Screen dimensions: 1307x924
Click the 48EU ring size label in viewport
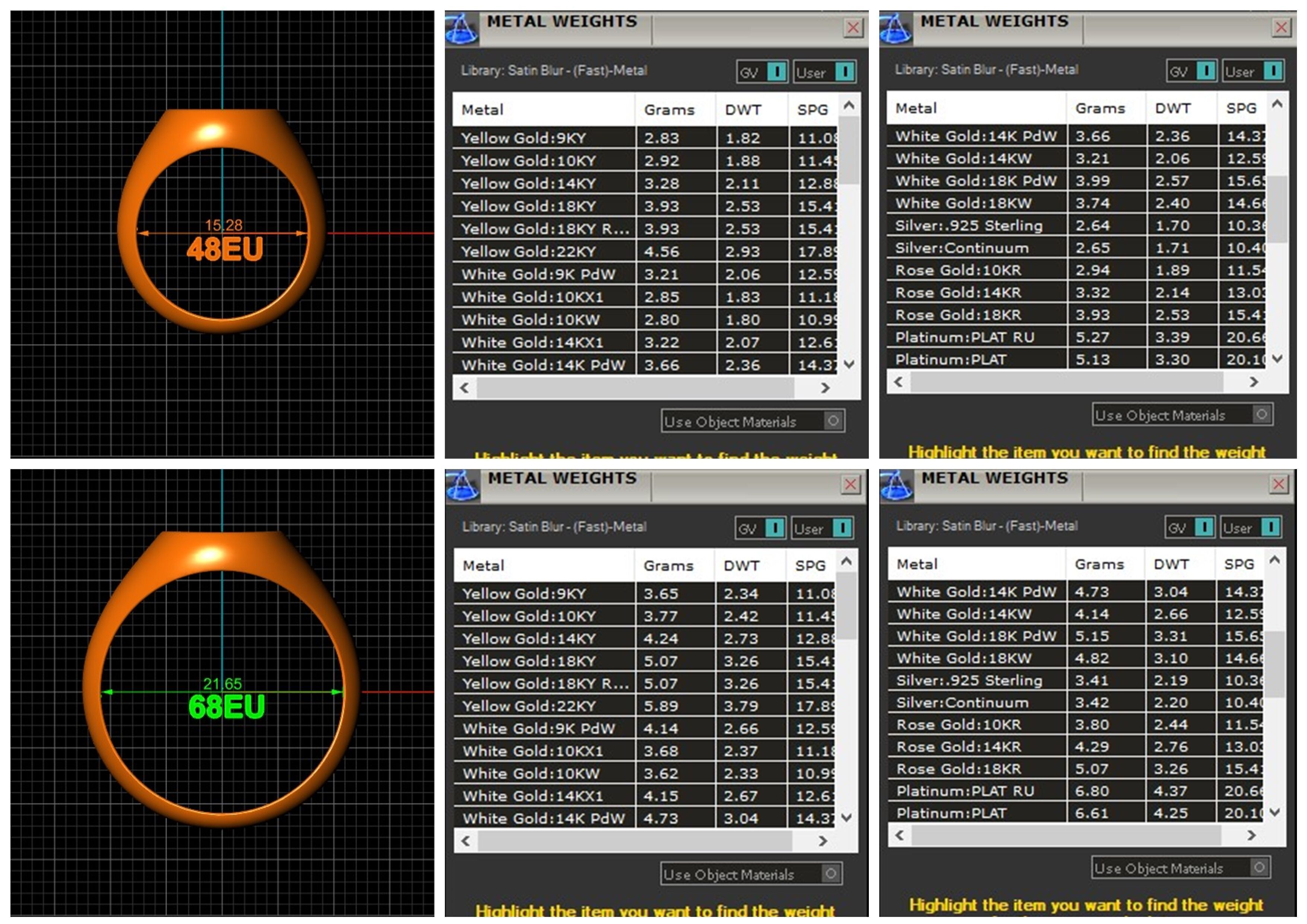point(225,249)
